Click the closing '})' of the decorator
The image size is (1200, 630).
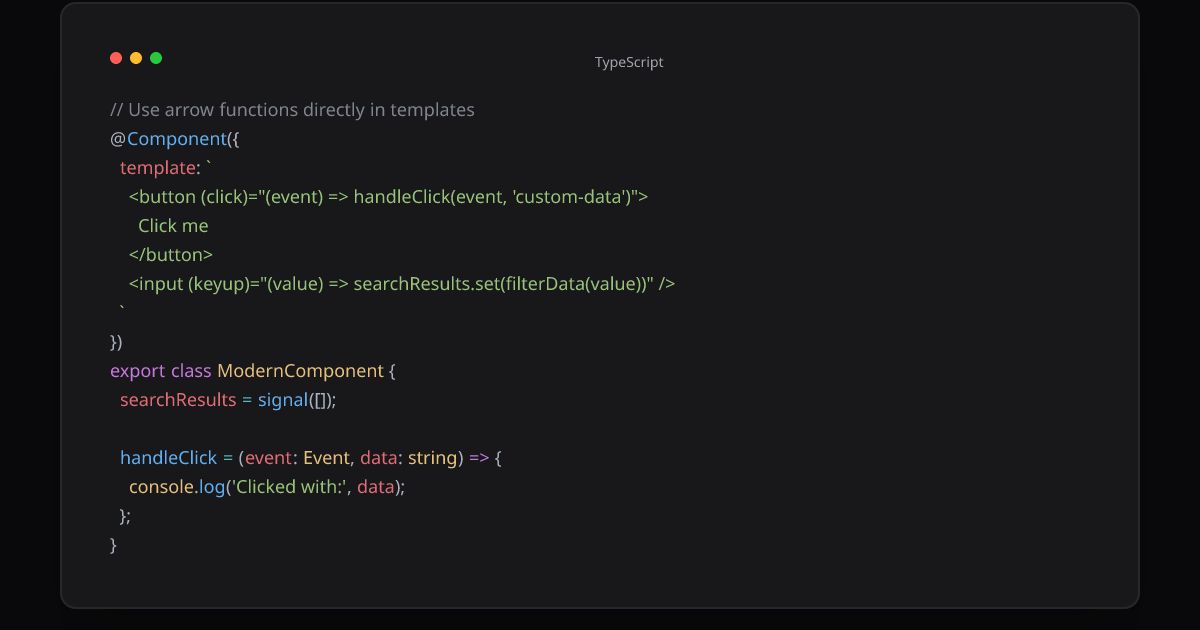point(116,342)
